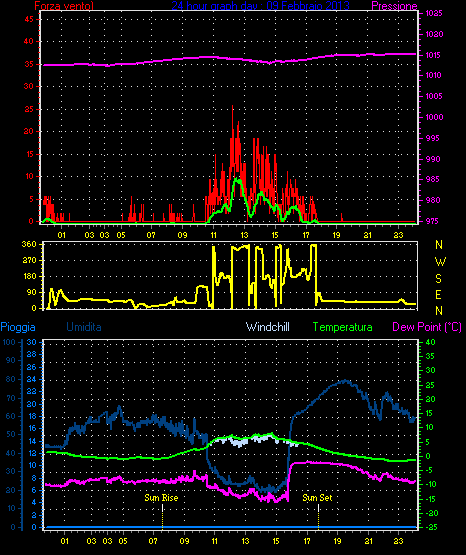Click the 'E' compass direction label
466x555 pixels.
pyautogui.click(x=438, y=294)
